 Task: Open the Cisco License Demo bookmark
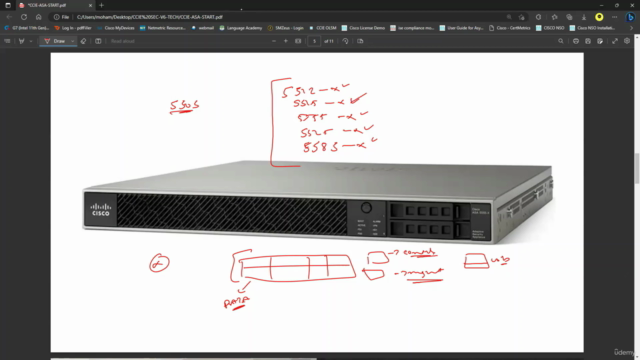point(363,28)
